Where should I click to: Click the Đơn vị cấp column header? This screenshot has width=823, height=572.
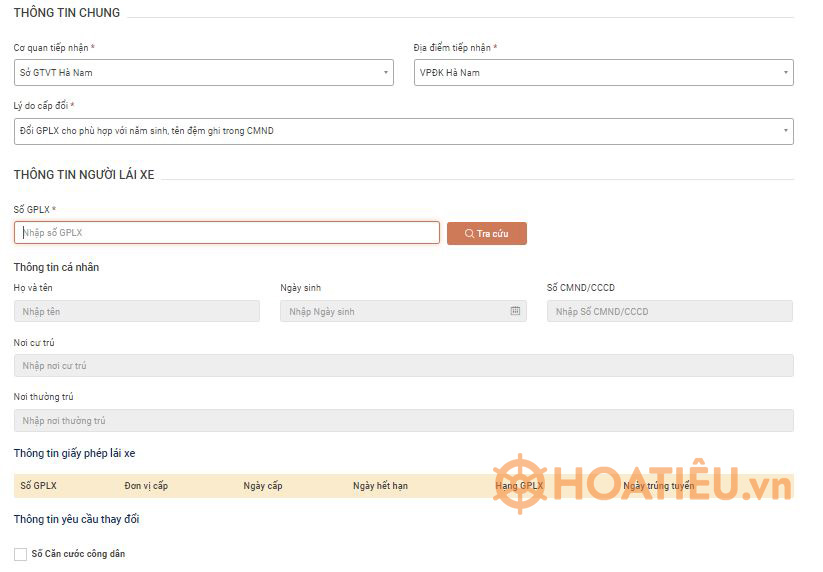[146, 486]
